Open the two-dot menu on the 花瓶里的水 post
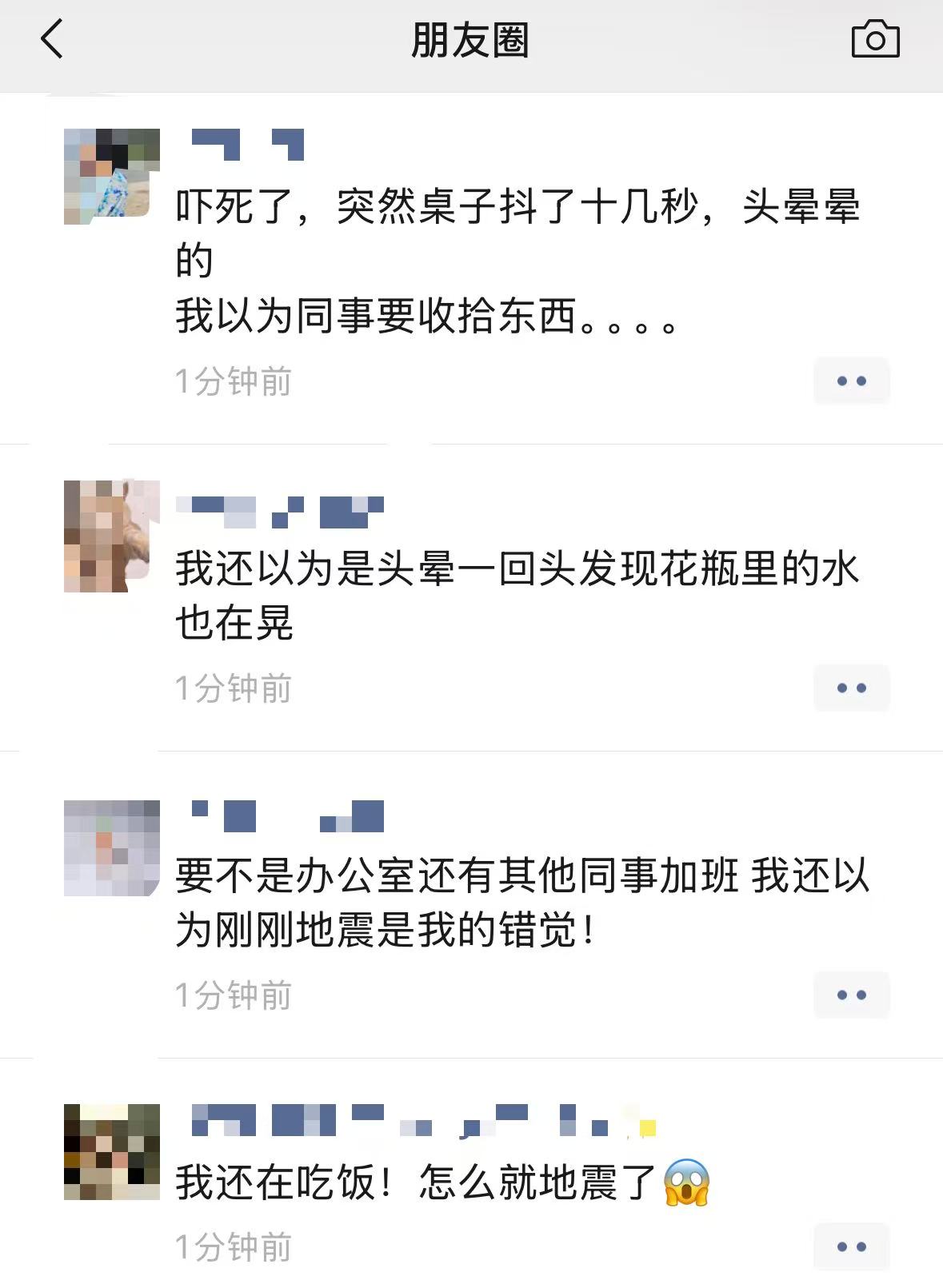The image size is (943, 1288). [x=852, y=688]
